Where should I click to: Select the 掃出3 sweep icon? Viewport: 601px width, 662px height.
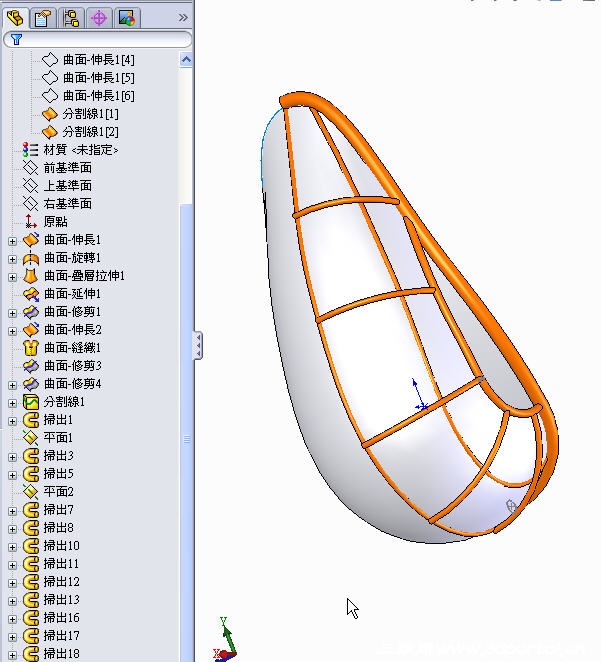[x=31, y=456]
